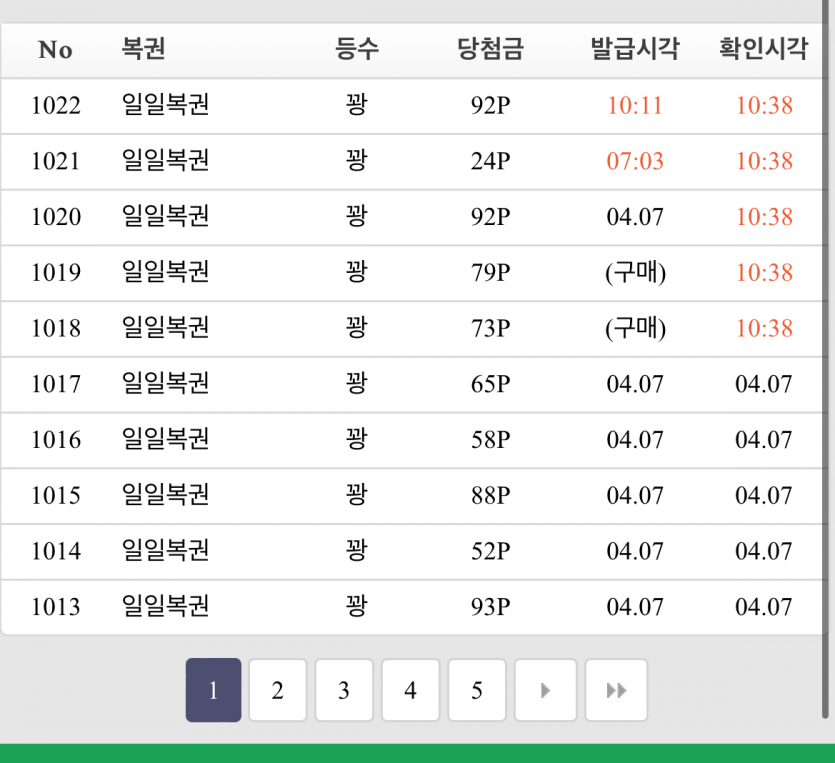Viewport: 835px width, 763px height.
Task: Click the 93P prize in row 1013
Action: 490,607
